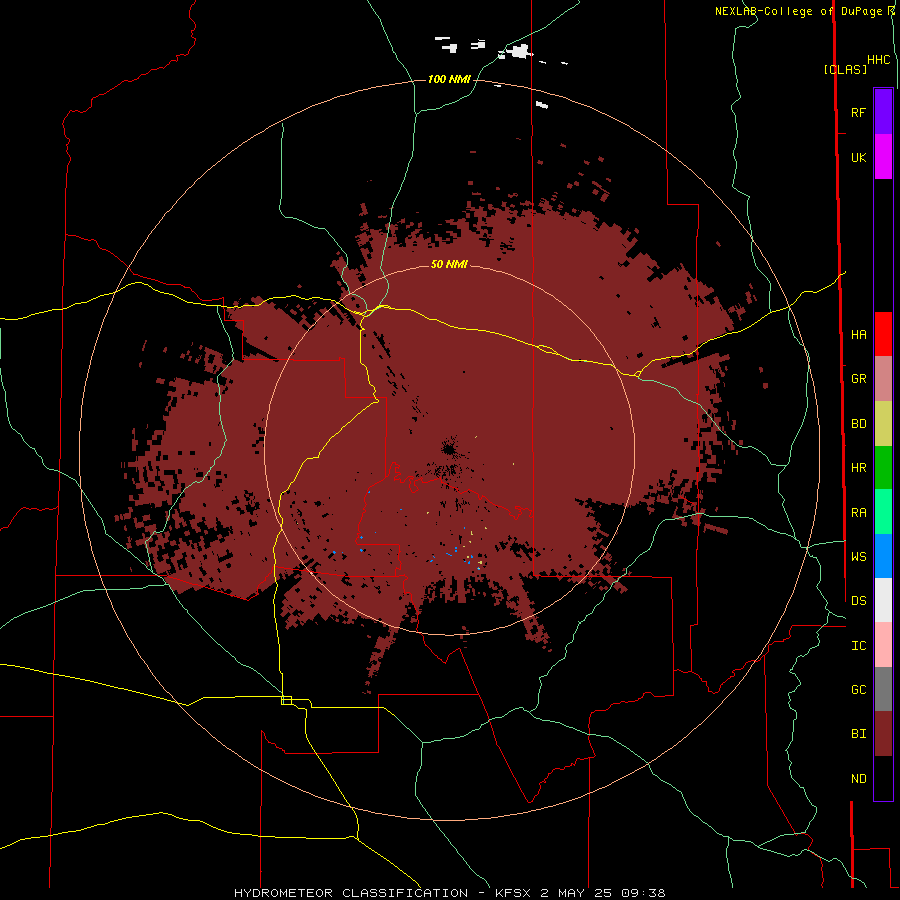900x900 pixels.
Task: Click the BI legend label
Action: tap(858, 734)
